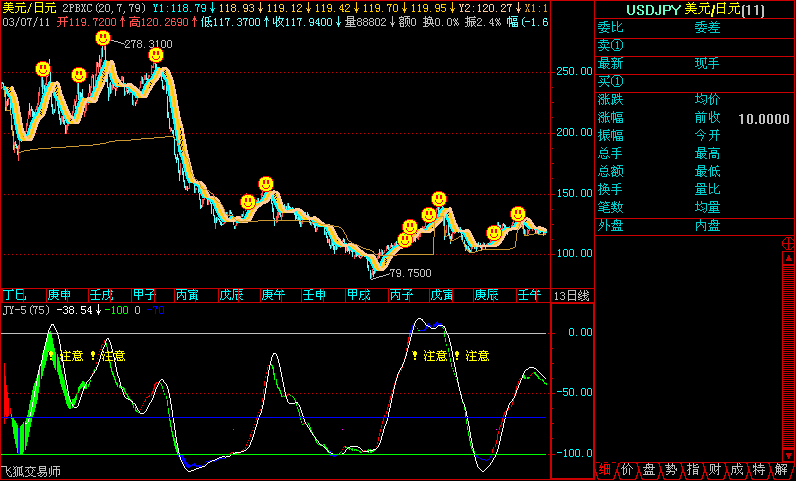Select the 解 tab
The image size is (796, 481).
[781, 470]
